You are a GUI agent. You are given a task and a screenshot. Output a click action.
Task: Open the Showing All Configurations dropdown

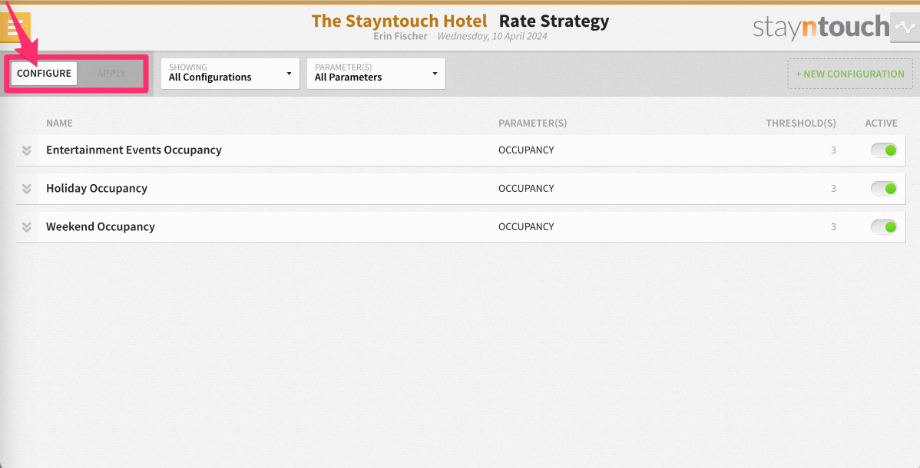(x=230, y=73)
